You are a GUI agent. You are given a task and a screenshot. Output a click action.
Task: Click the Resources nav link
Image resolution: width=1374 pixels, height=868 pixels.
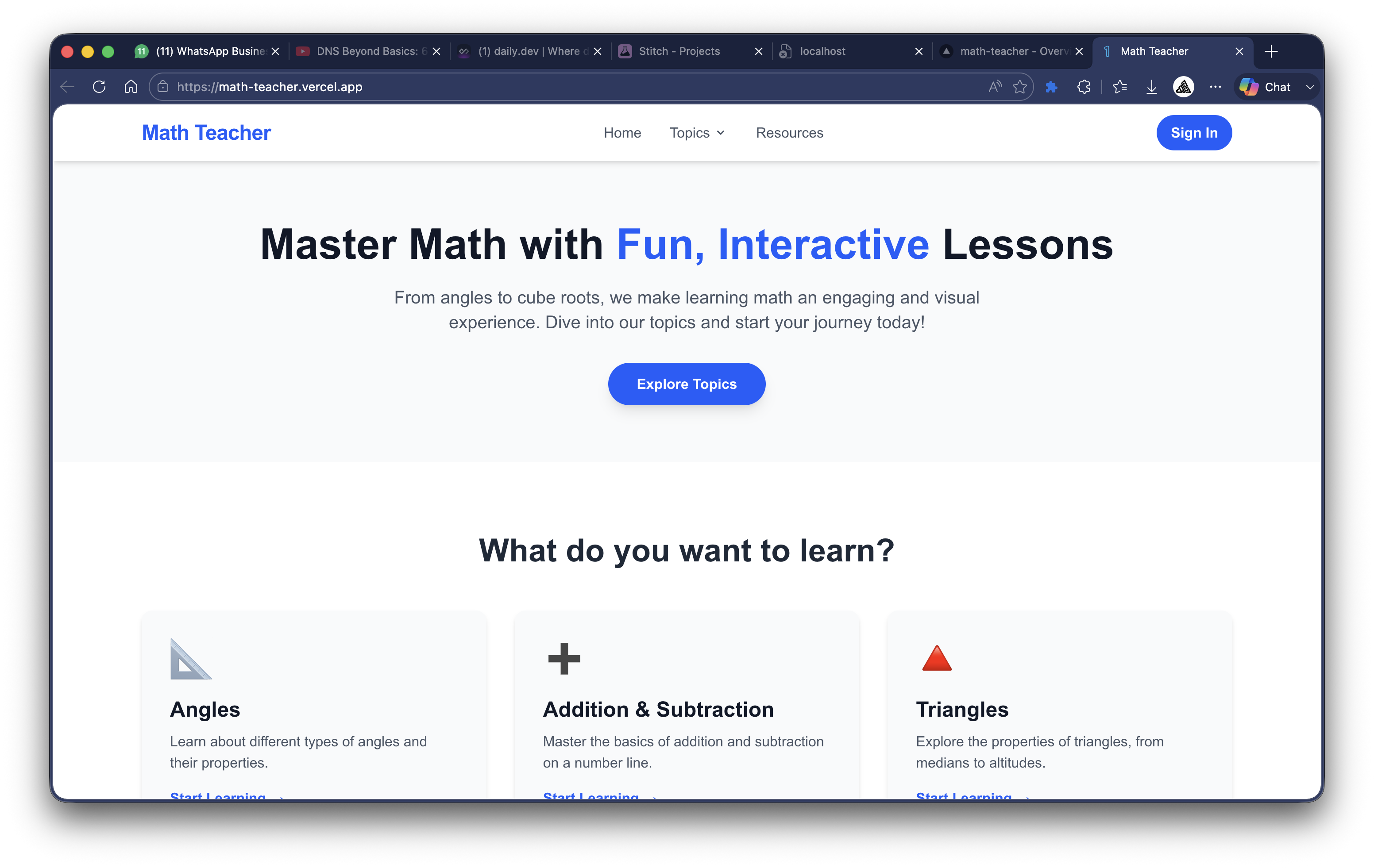789,133
